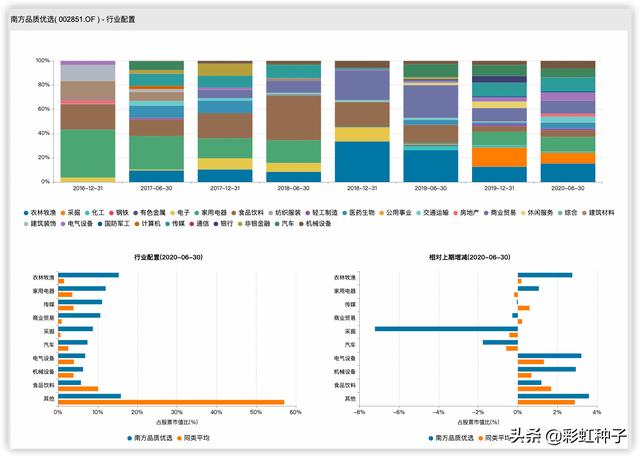The image size is (640, 457).
Task: Select the yellow segment of 2017-12-31 bar near 20%
Action: click(225, 164)
